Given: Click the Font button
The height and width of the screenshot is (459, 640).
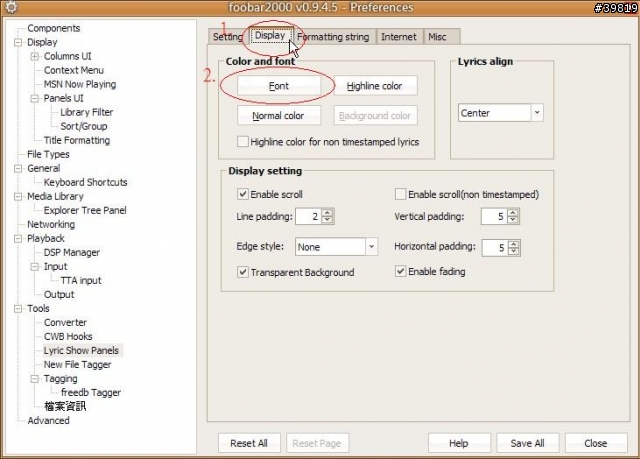Looking at the screenshot, I should [279, 86].
